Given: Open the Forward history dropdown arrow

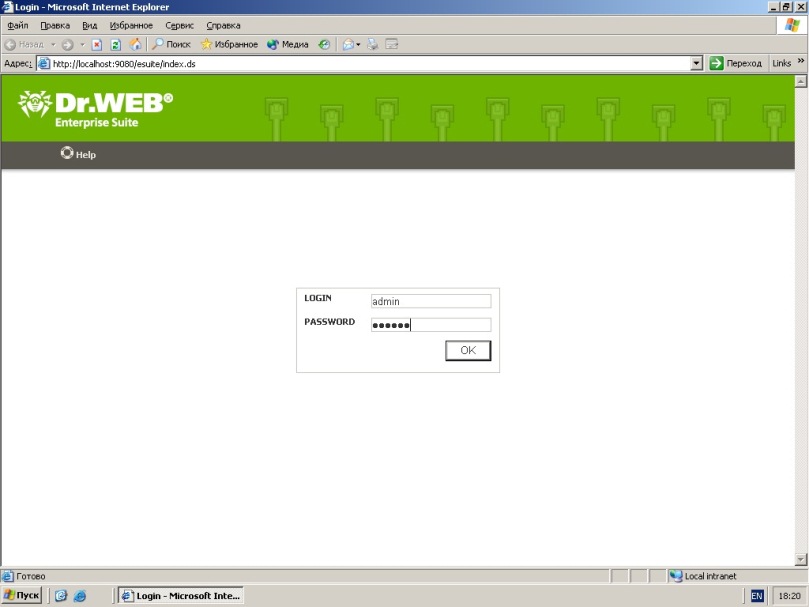Looking at the screenshot, I should click(x=82, y=44).
